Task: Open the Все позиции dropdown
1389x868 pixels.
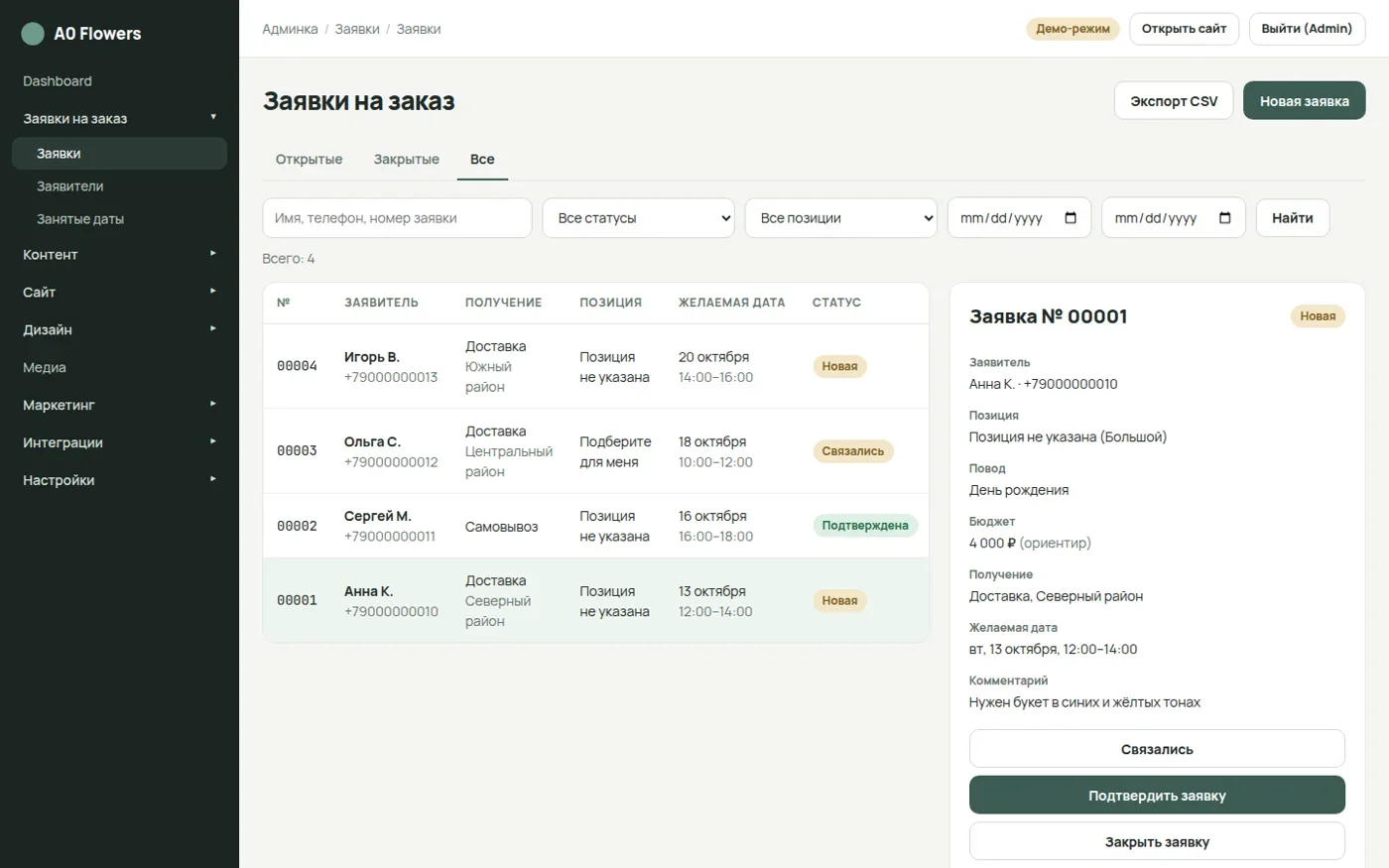Action: pyautogui.click(x=841, y=218)
